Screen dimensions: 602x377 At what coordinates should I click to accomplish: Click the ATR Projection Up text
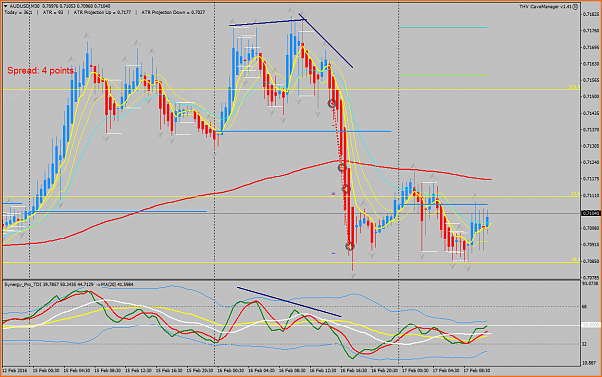click(101, 12)
